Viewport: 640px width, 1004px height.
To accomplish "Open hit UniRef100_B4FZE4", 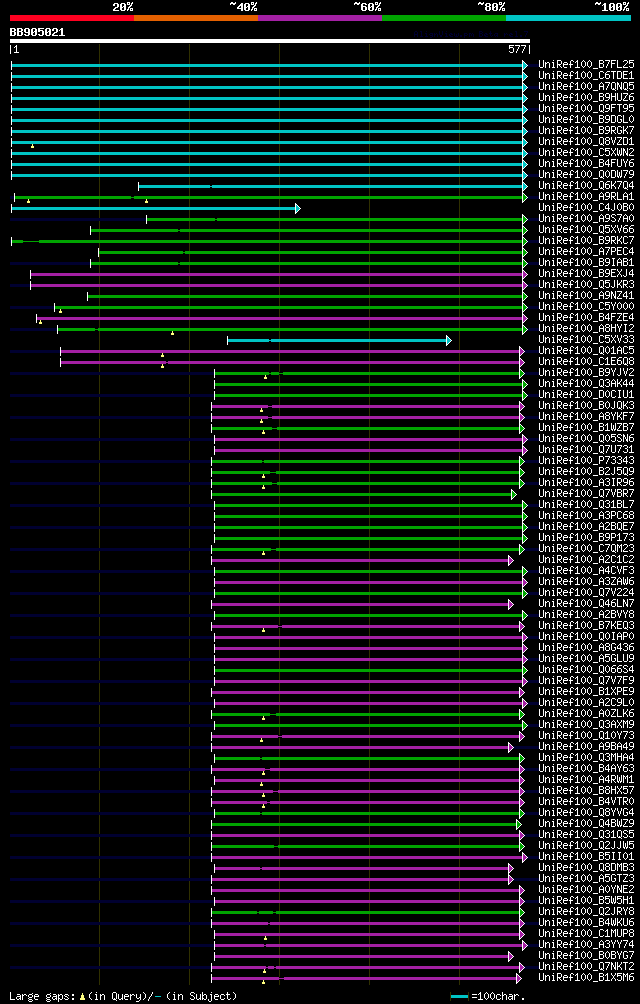I will pos(586,318).
